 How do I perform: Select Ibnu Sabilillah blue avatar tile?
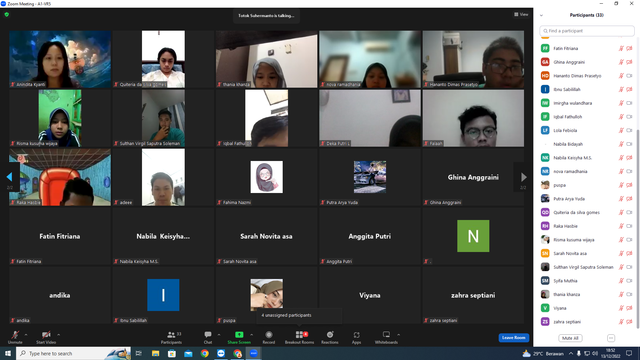click(163, 295)
